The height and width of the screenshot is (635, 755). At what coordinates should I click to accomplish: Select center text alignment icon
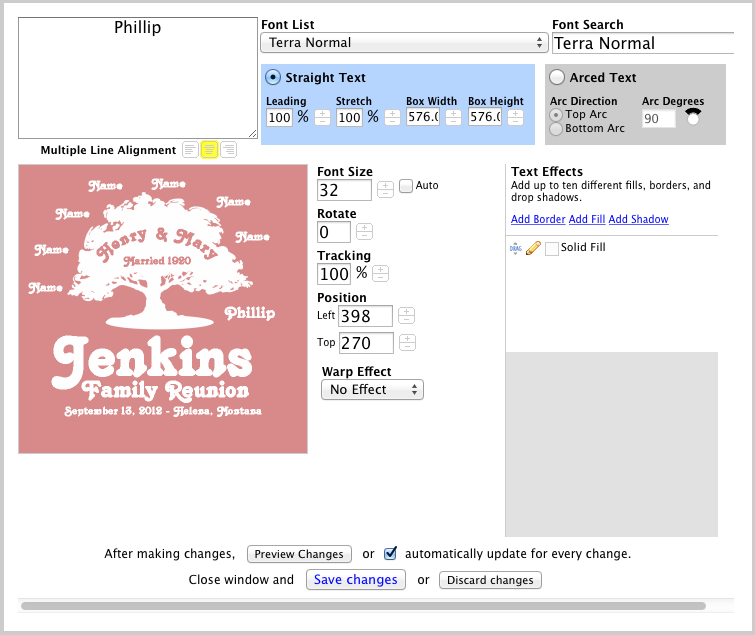click(209, 150)
